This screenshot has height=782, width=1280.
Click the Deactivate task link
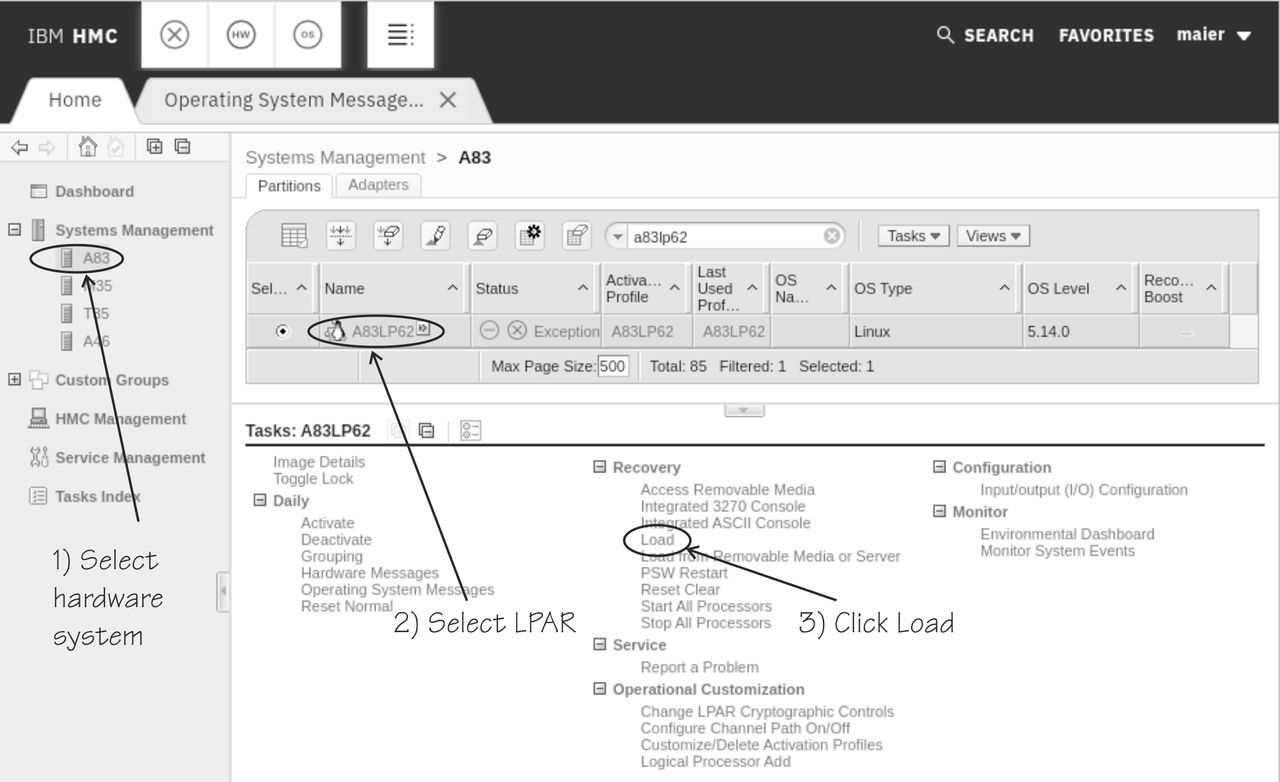coord(336,540)
